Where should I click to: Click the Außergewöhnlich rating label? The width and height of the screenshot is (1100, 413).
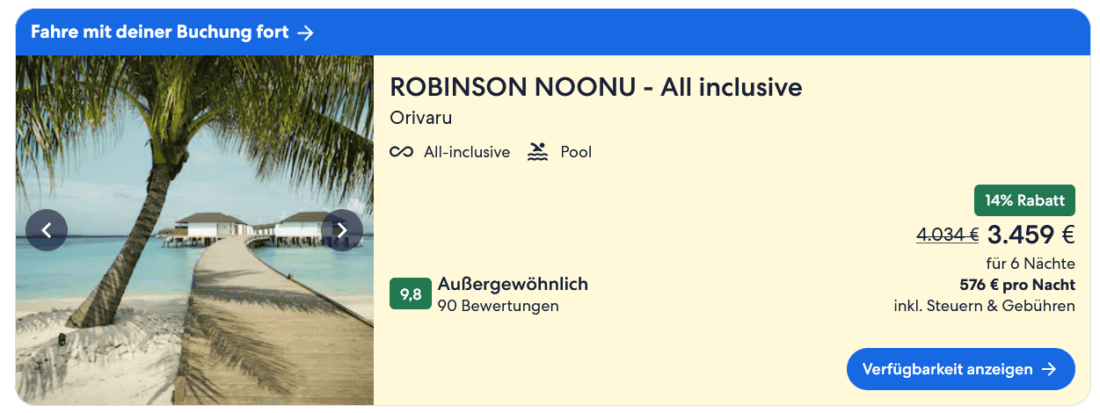click(512, 284)
